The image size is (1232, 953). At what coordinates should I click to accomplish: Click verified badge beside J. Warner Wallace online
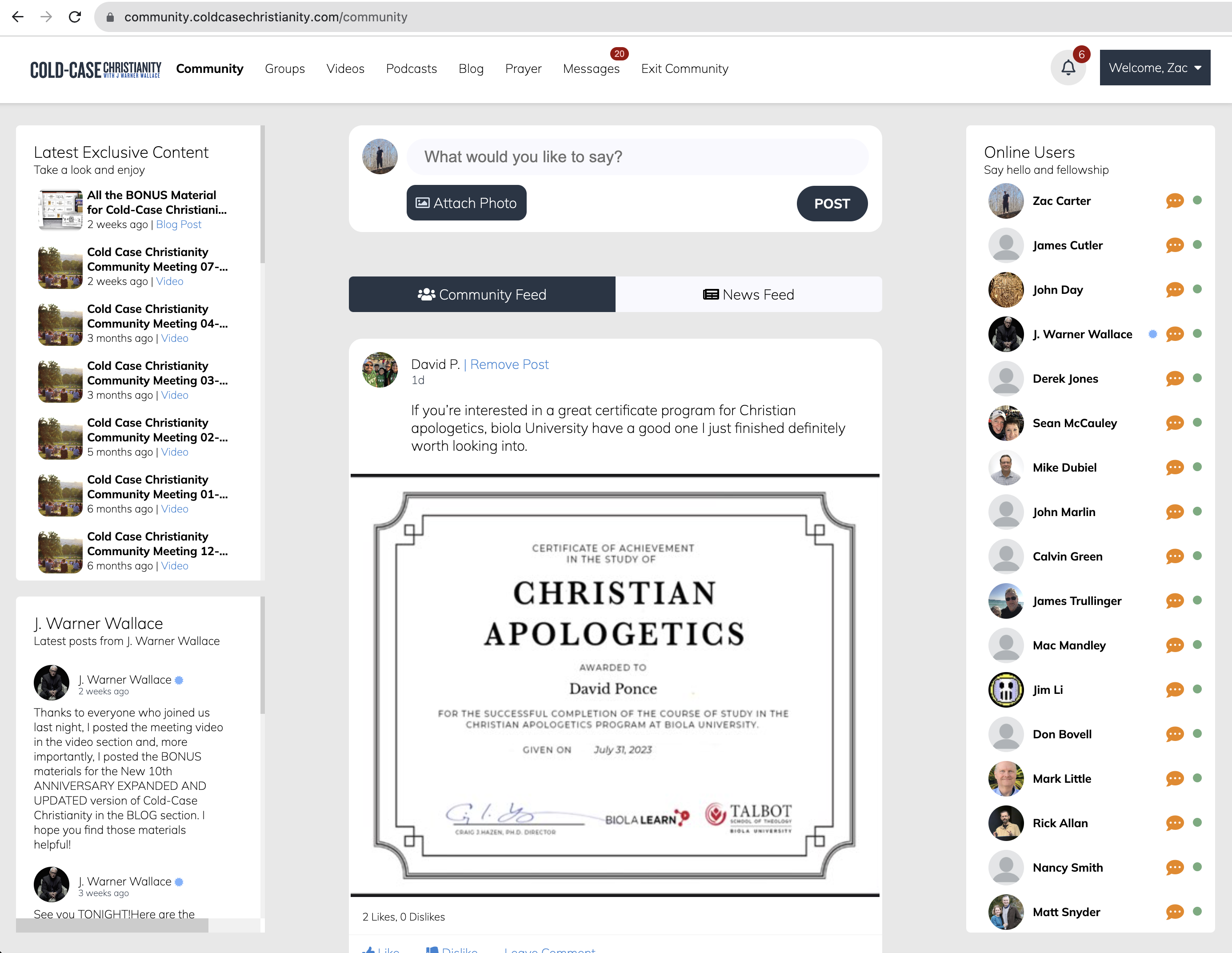(x=1152, y=335)
